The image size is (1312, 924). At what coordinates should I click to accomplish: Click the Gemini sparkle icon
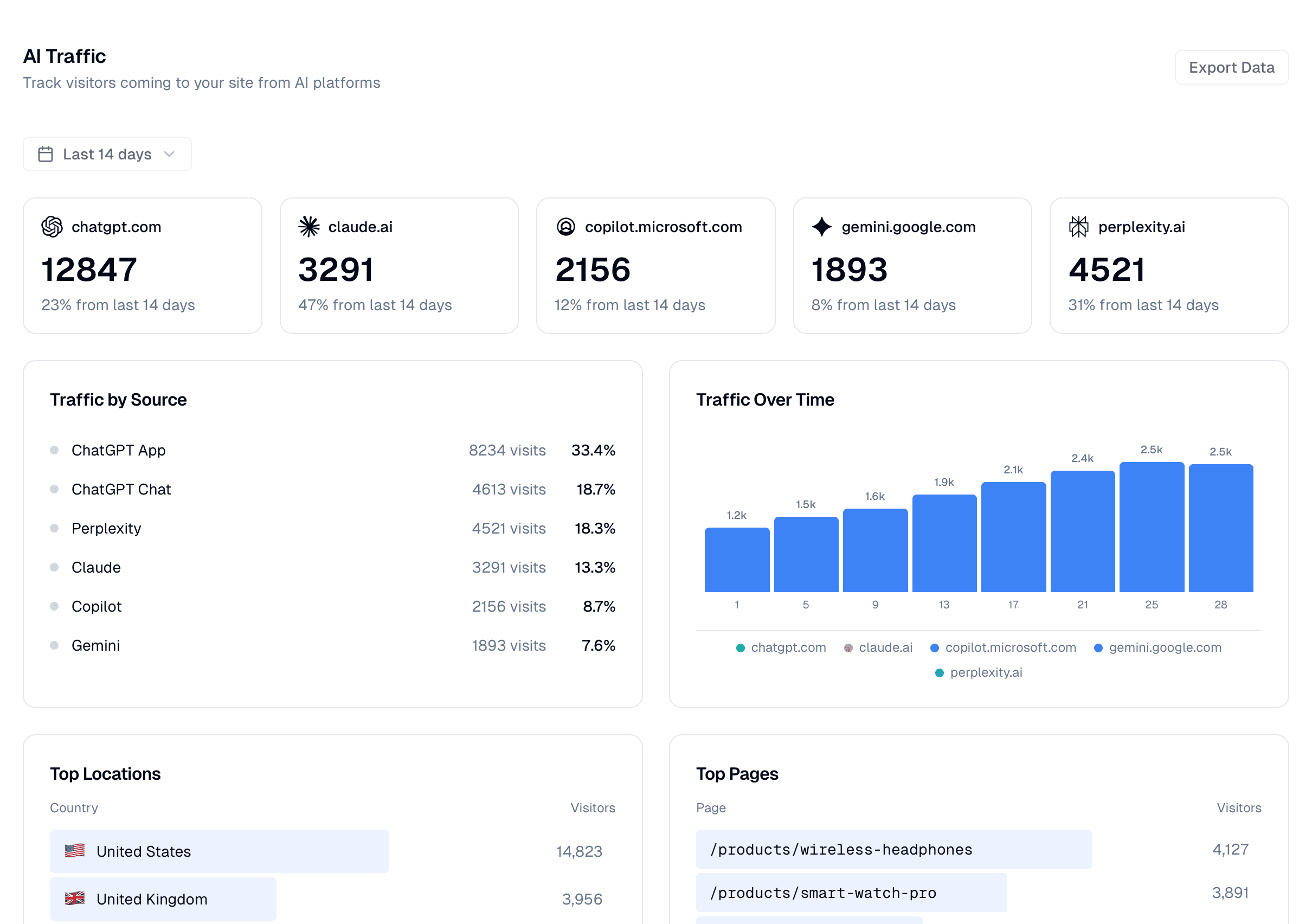tap(821, 226)
